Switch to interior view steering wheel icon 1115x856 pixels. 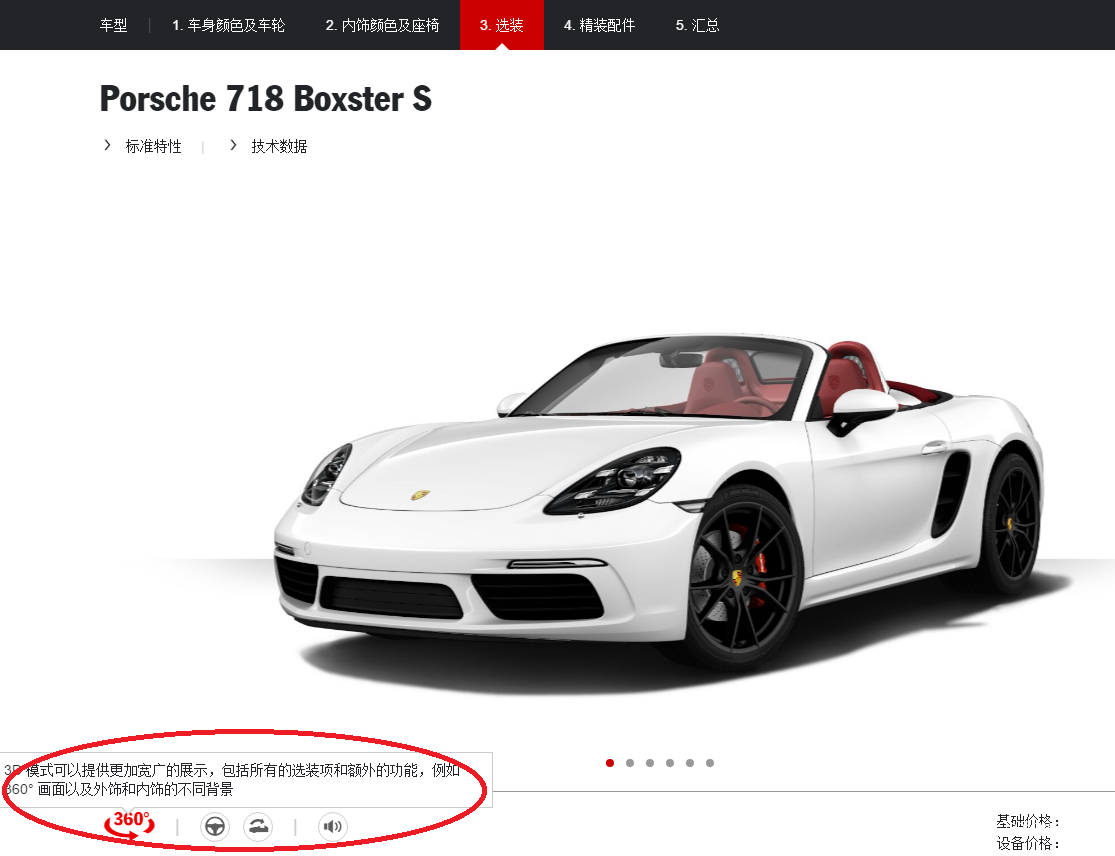(215, 827)
